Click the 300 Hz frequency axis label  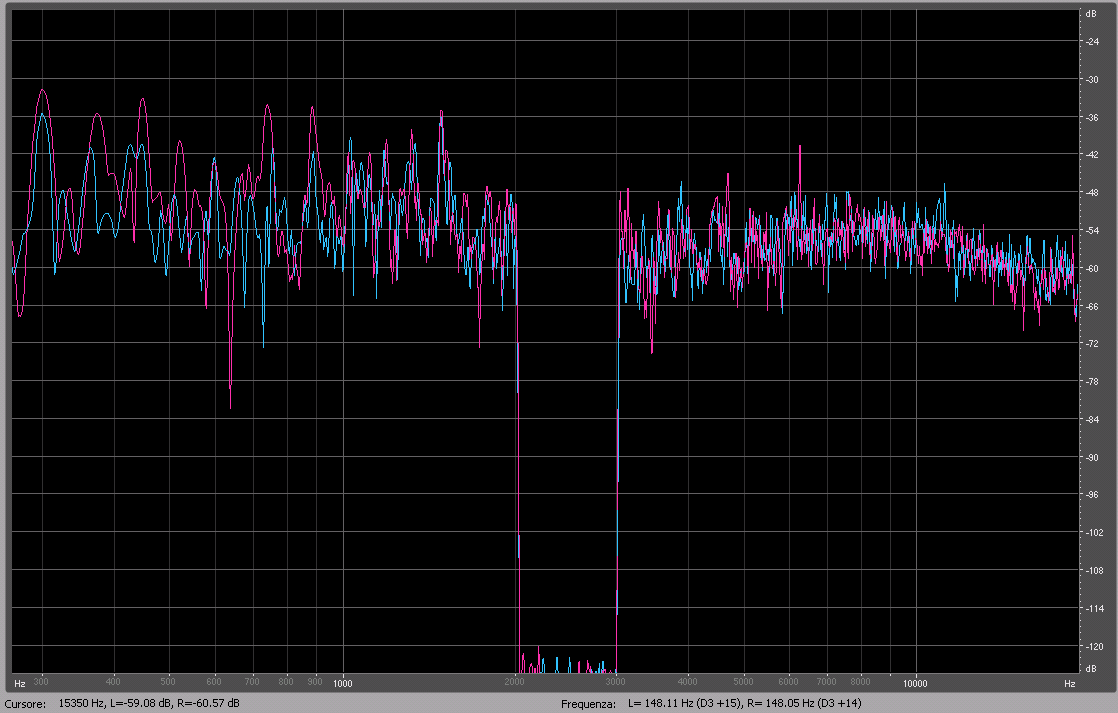[41, 682]
